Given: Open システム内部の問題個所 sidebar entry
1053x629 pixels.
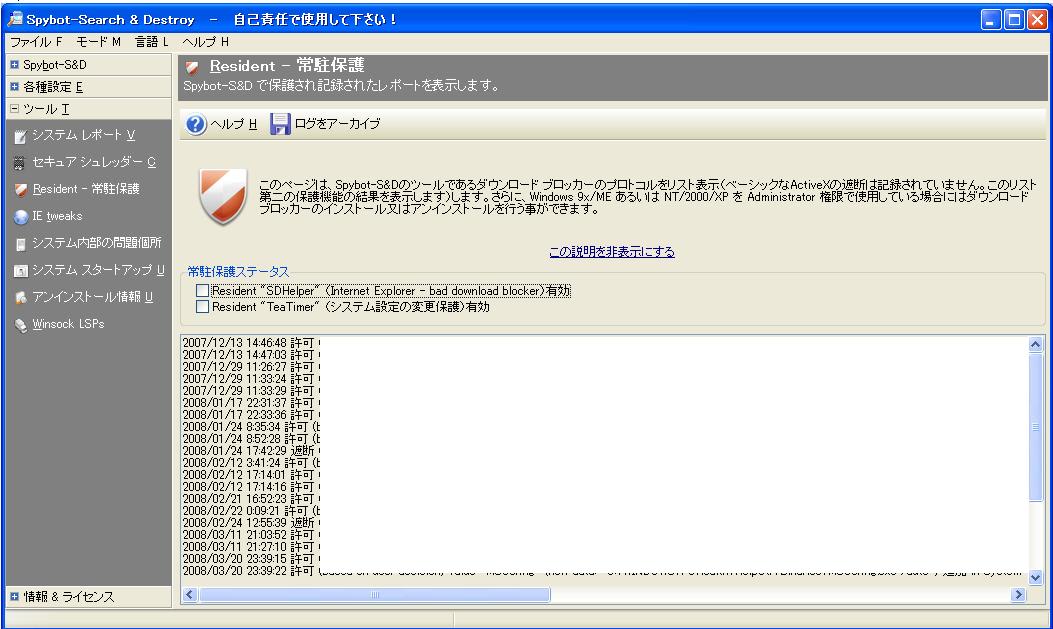Looking at the screenshot, I should click(x=97, y=243).
